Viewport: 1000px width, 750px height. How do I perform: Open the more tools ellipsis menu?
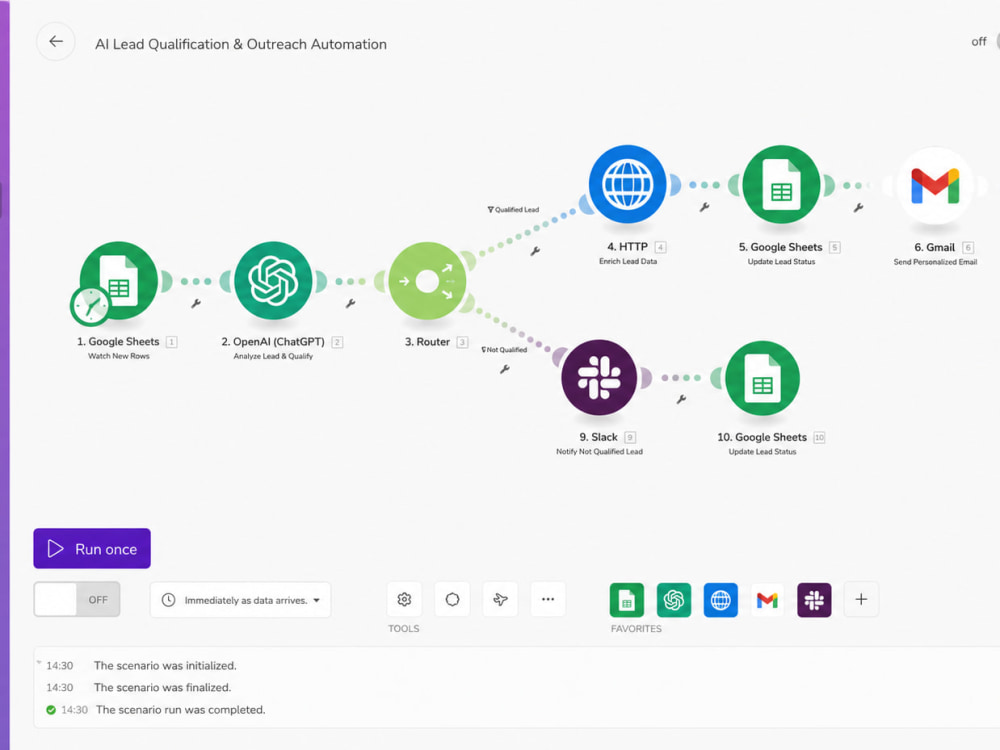coord(548,599)
